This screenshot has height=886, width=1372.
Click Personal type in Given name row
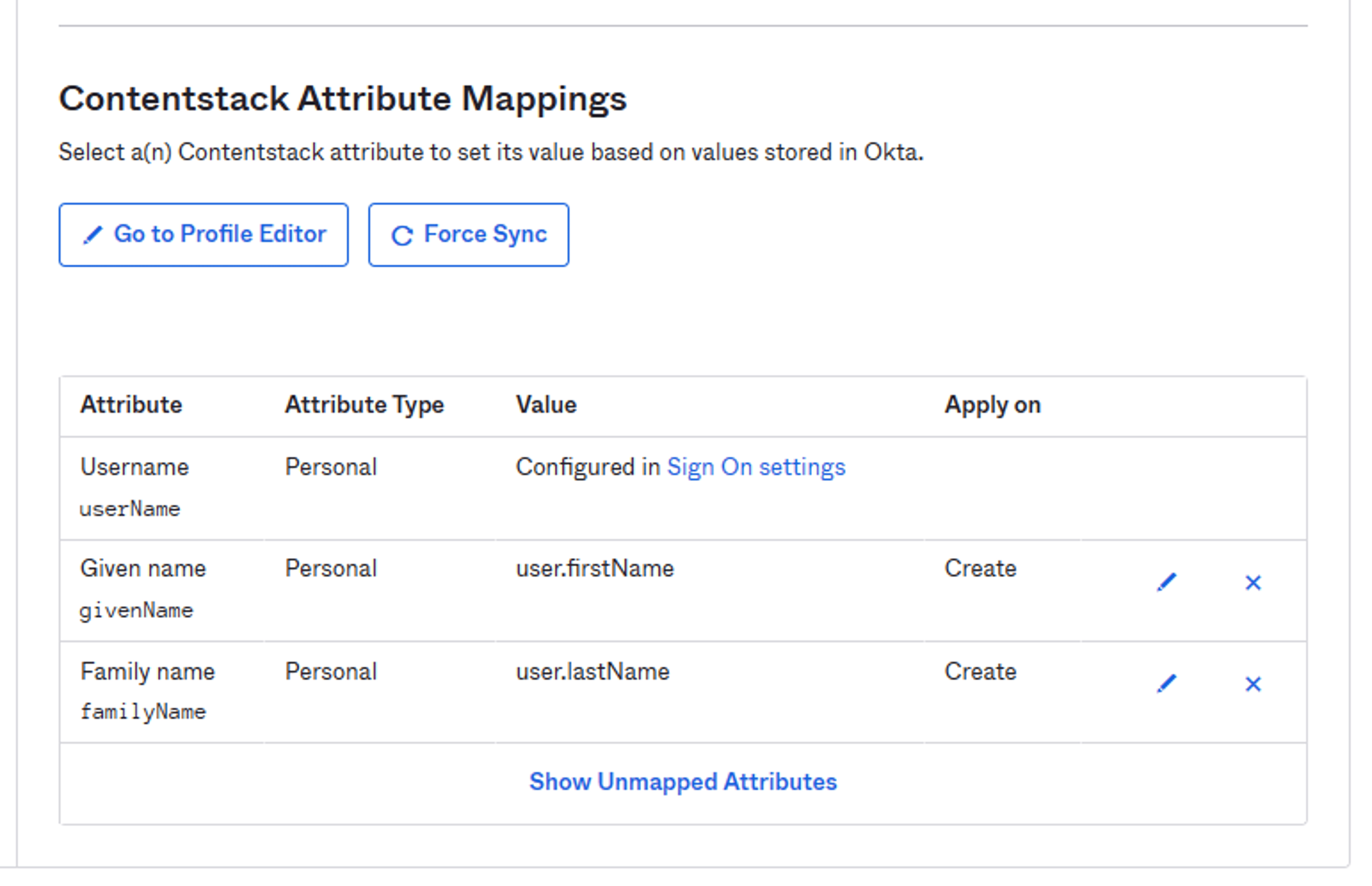coord(331,568)
